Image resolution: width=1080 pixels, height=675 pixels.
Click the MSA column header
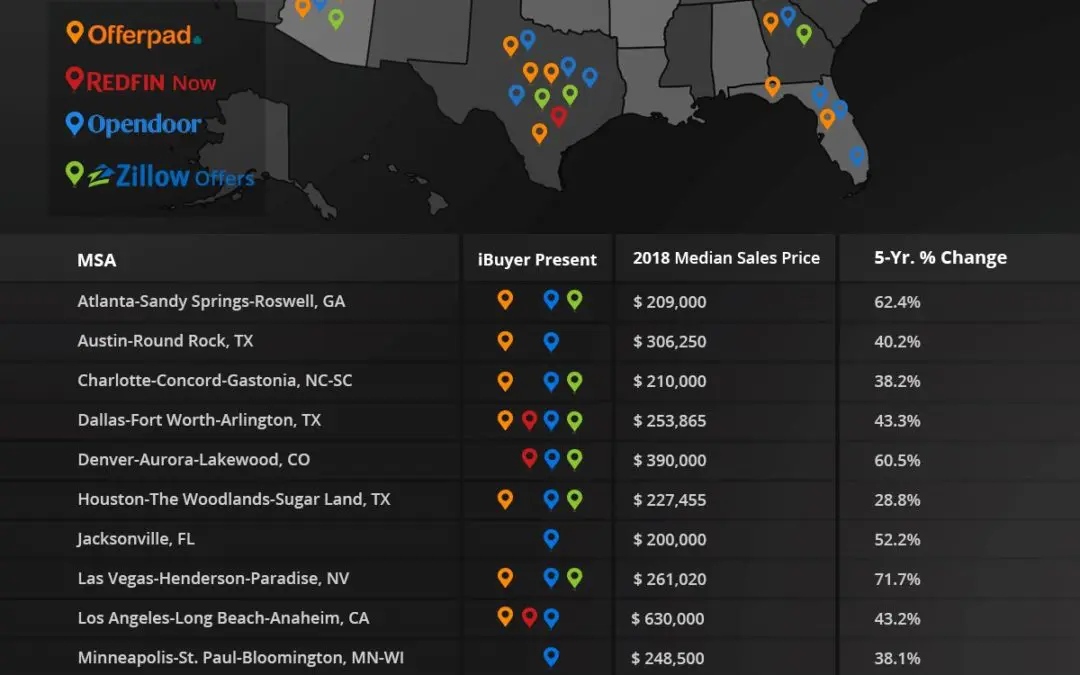point(97,260)
